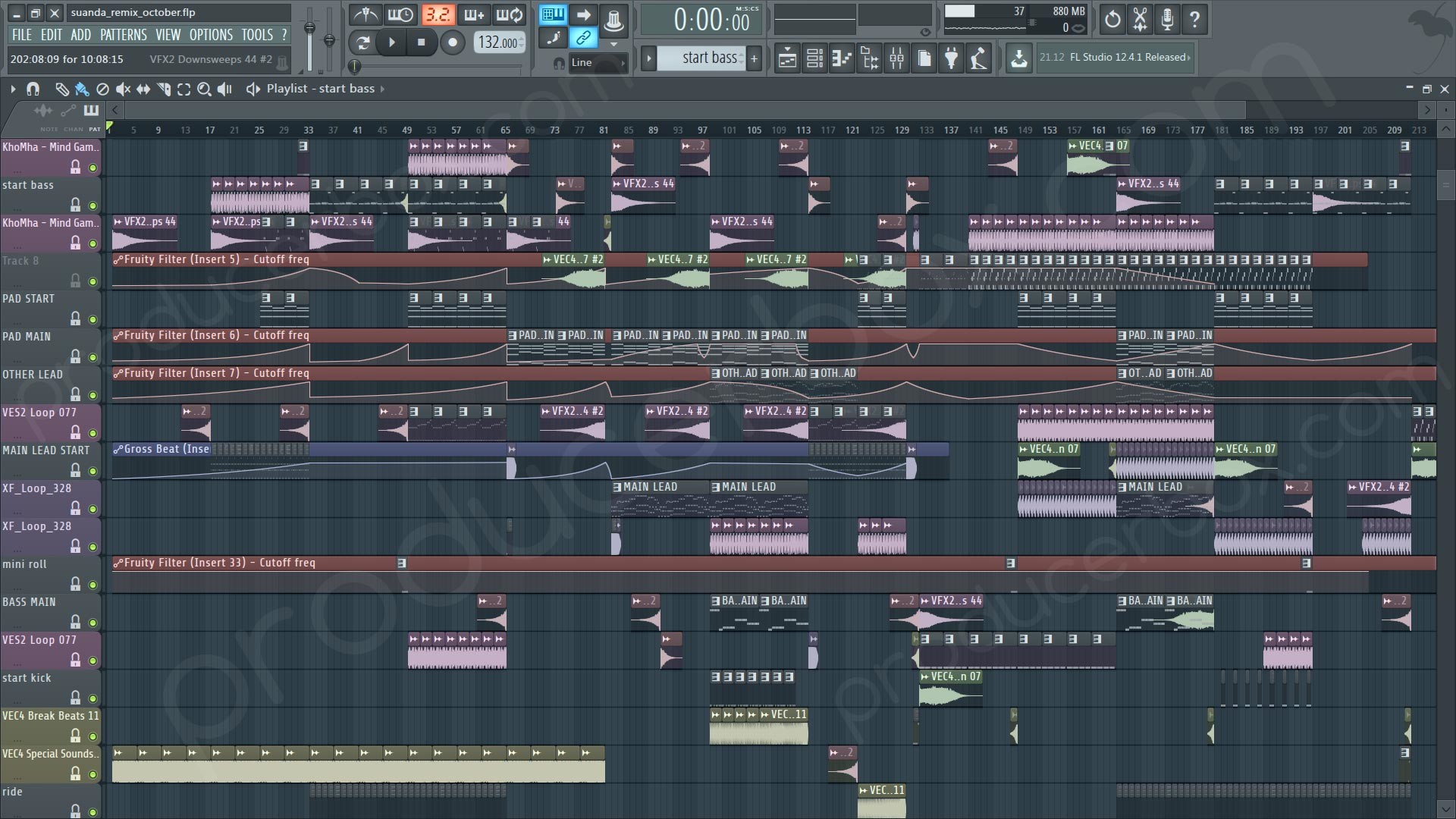Click the Stop button in transport
Viewport: 1456px width, 819px height.
point(421,42)
